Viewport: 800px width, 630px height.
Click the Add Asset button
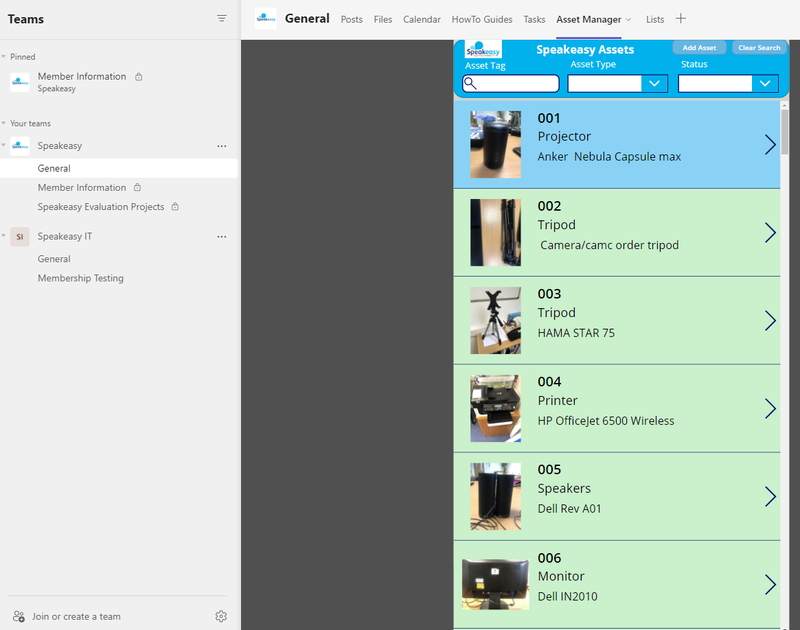(x=699, y=47)
